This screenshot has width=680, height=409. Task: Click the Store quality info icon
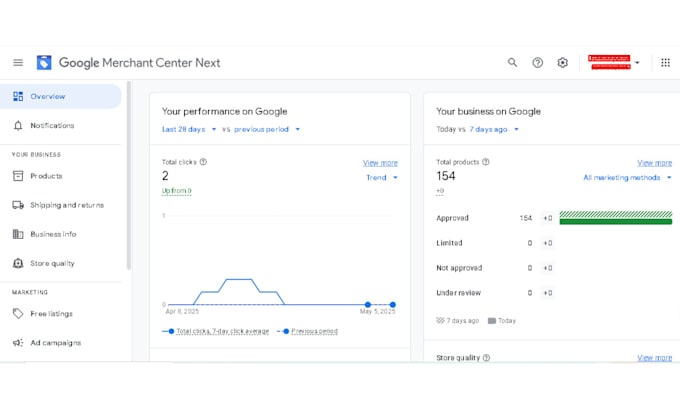486,358
